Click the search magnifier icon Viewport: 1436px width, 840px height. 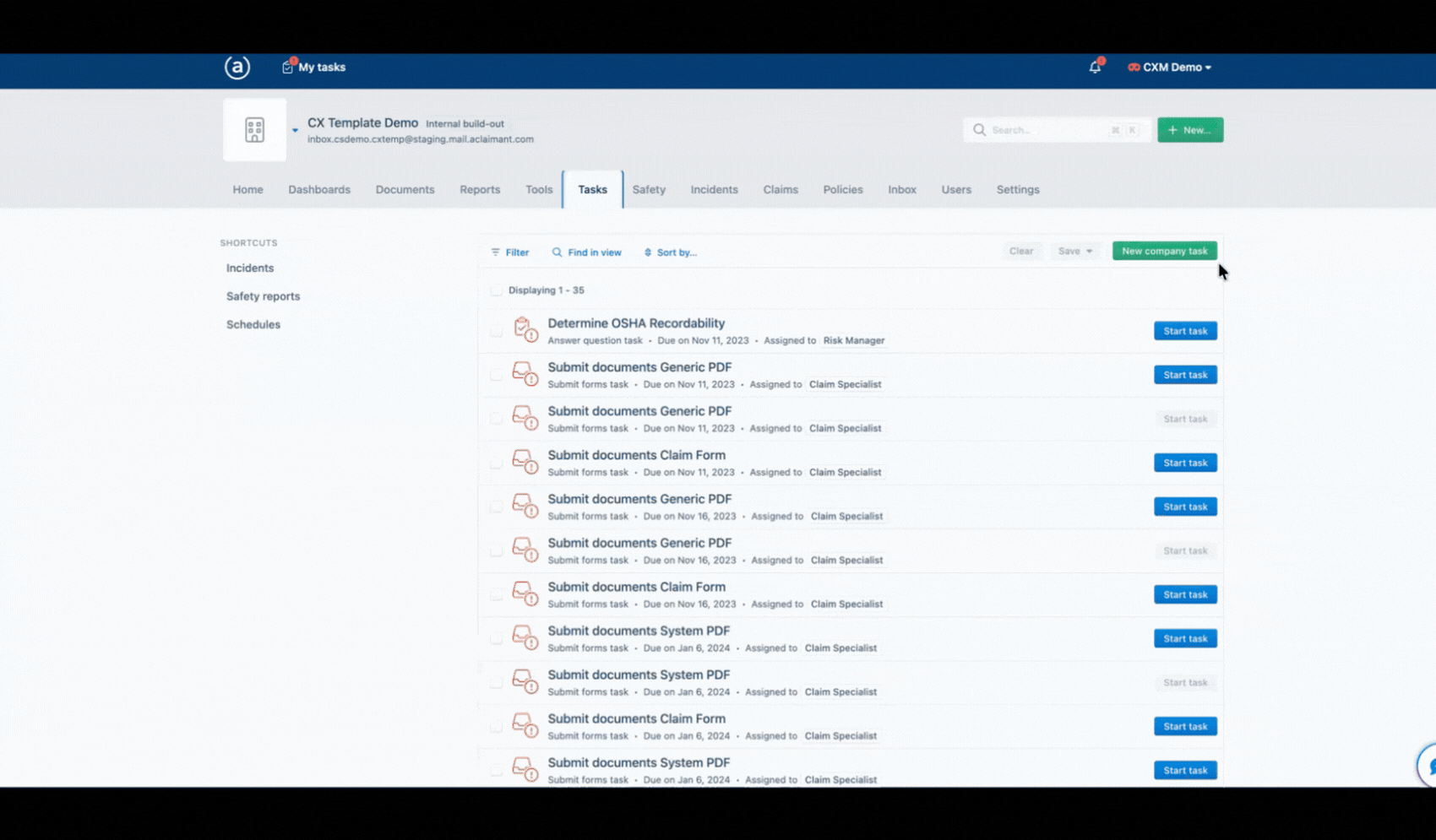(x=979, y=130)
